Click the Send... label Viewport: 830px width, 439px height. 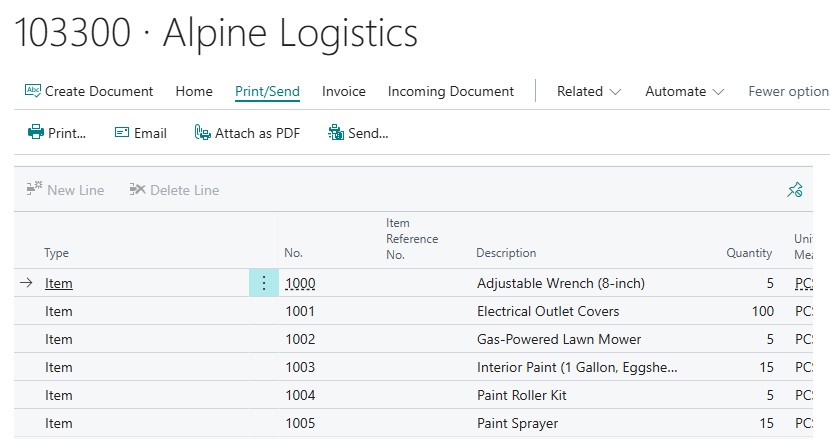click(368, 133)
